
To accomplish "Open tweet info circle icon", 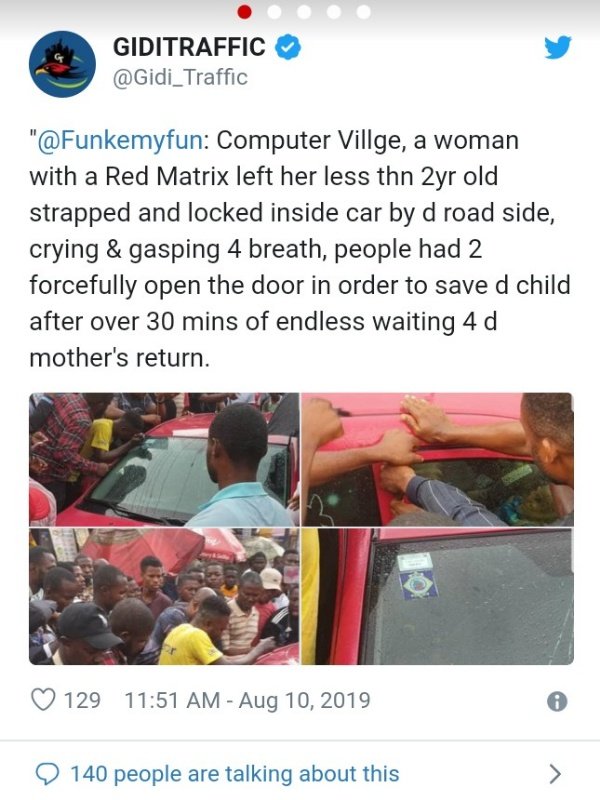I will (x=557, y=702).
